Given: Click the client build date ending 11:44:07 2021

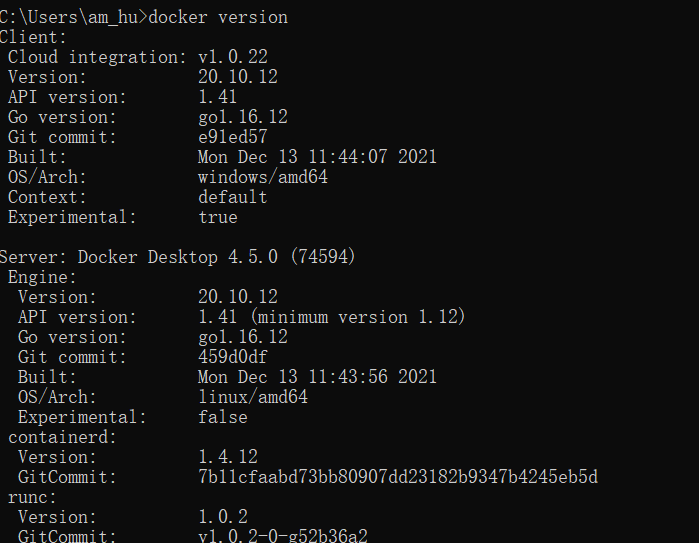Looking at the screenshot, I should pos(317,157).
